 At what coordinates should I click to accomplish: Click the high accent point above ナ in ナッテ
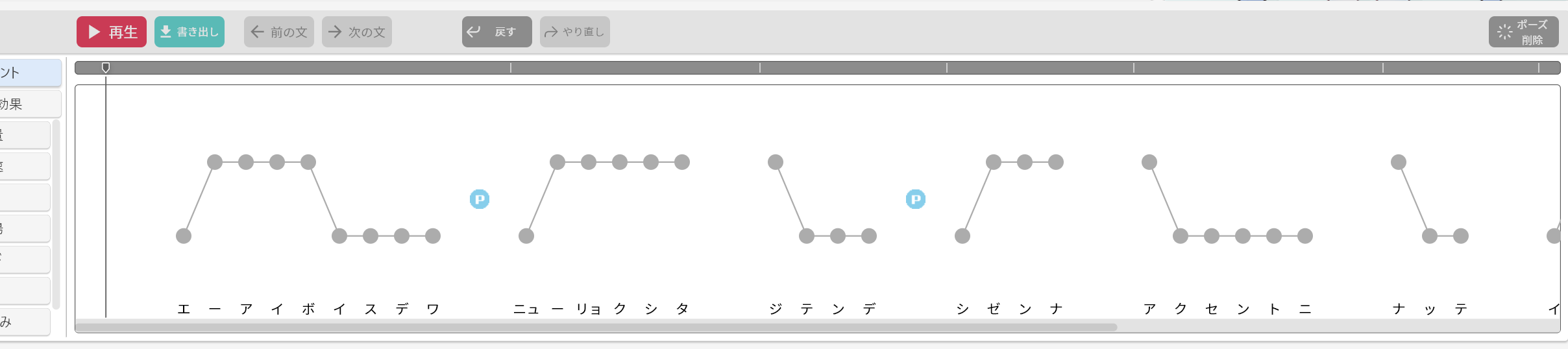coord(1399,162)
